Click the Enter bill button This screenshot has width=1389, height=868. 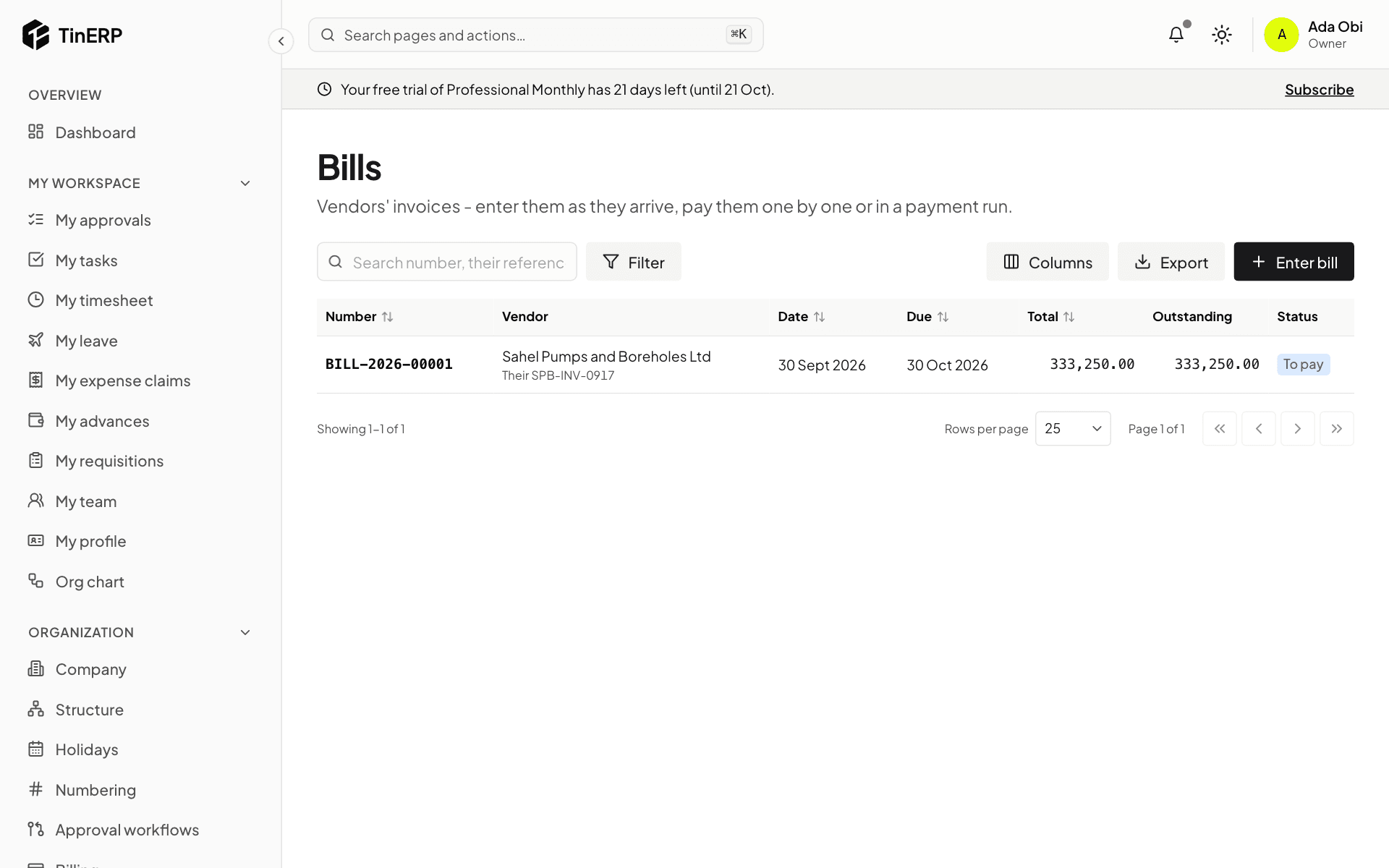click(x=1294, y=262)
